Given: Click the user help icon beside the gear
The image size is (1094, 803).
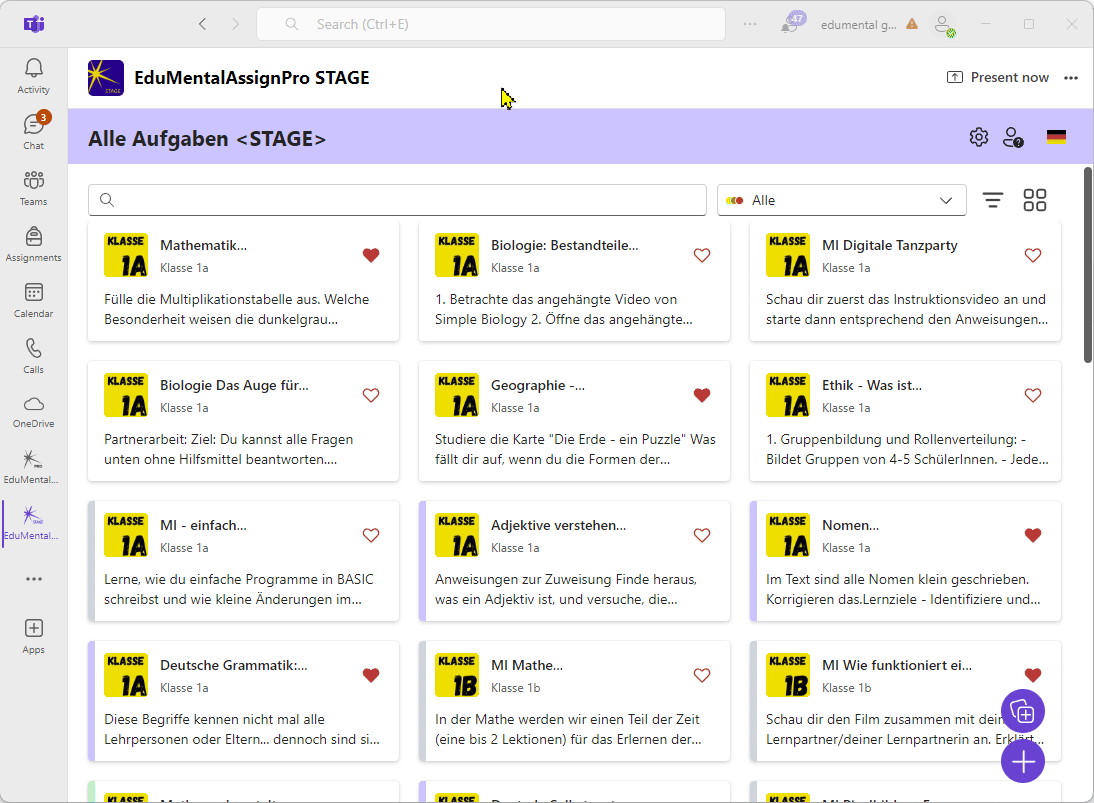Looking at the screenshot, I should tap(1013, 137).
